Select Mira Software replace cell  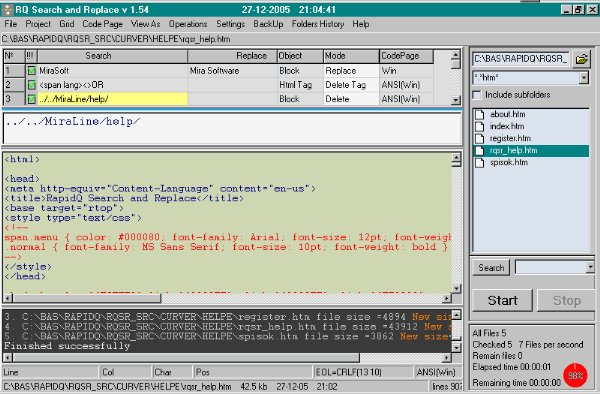point(232,71)
